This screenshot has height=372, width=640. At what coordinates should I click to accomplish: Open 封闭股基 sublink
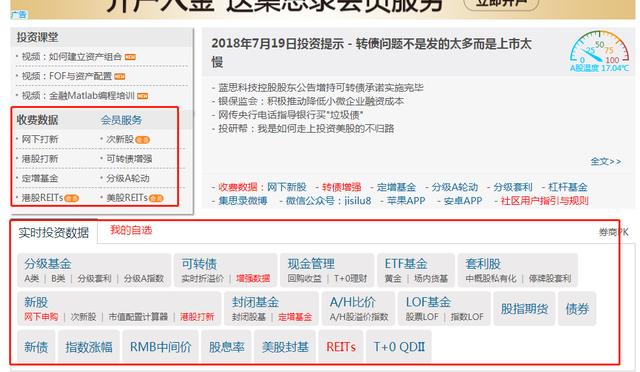click(249, 317)
